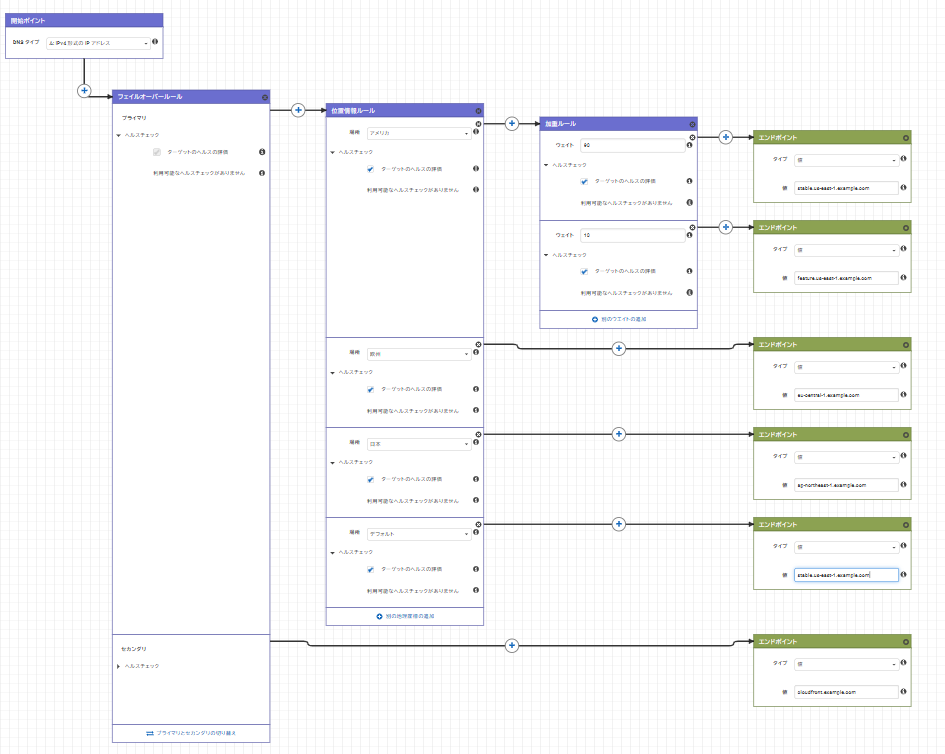Click plus connector on 日本 location line
The width and height of the screenshot is (945, 754).
618,434
